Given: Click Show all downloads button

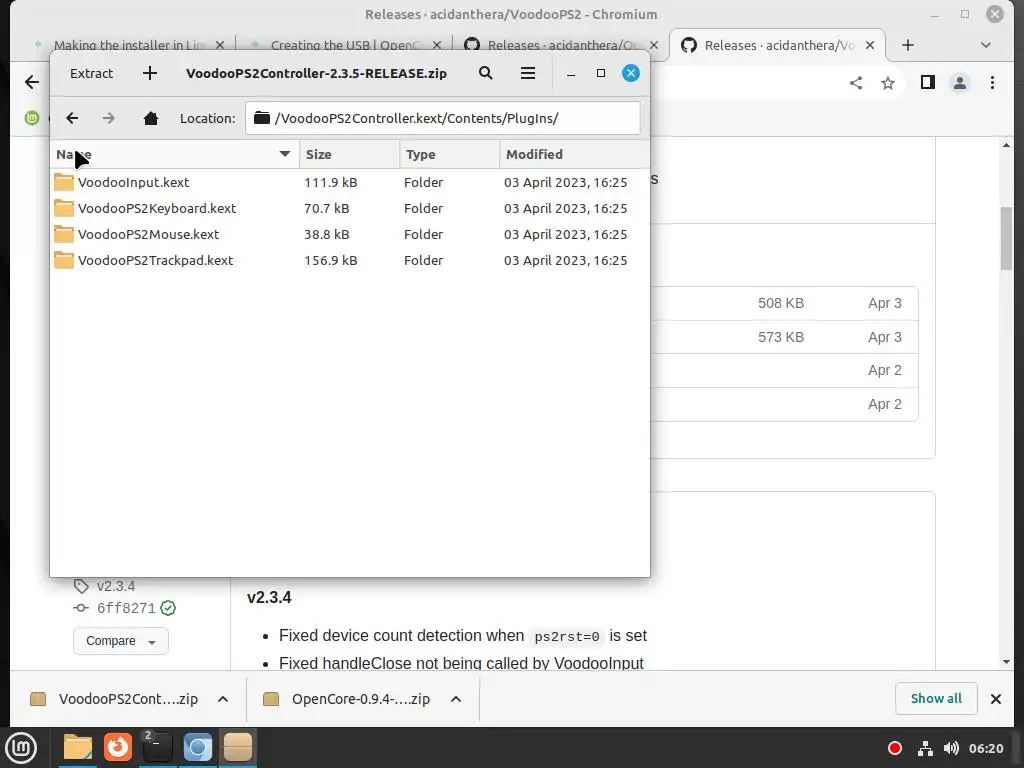Looking at the screenshot, I should [936, 699].
